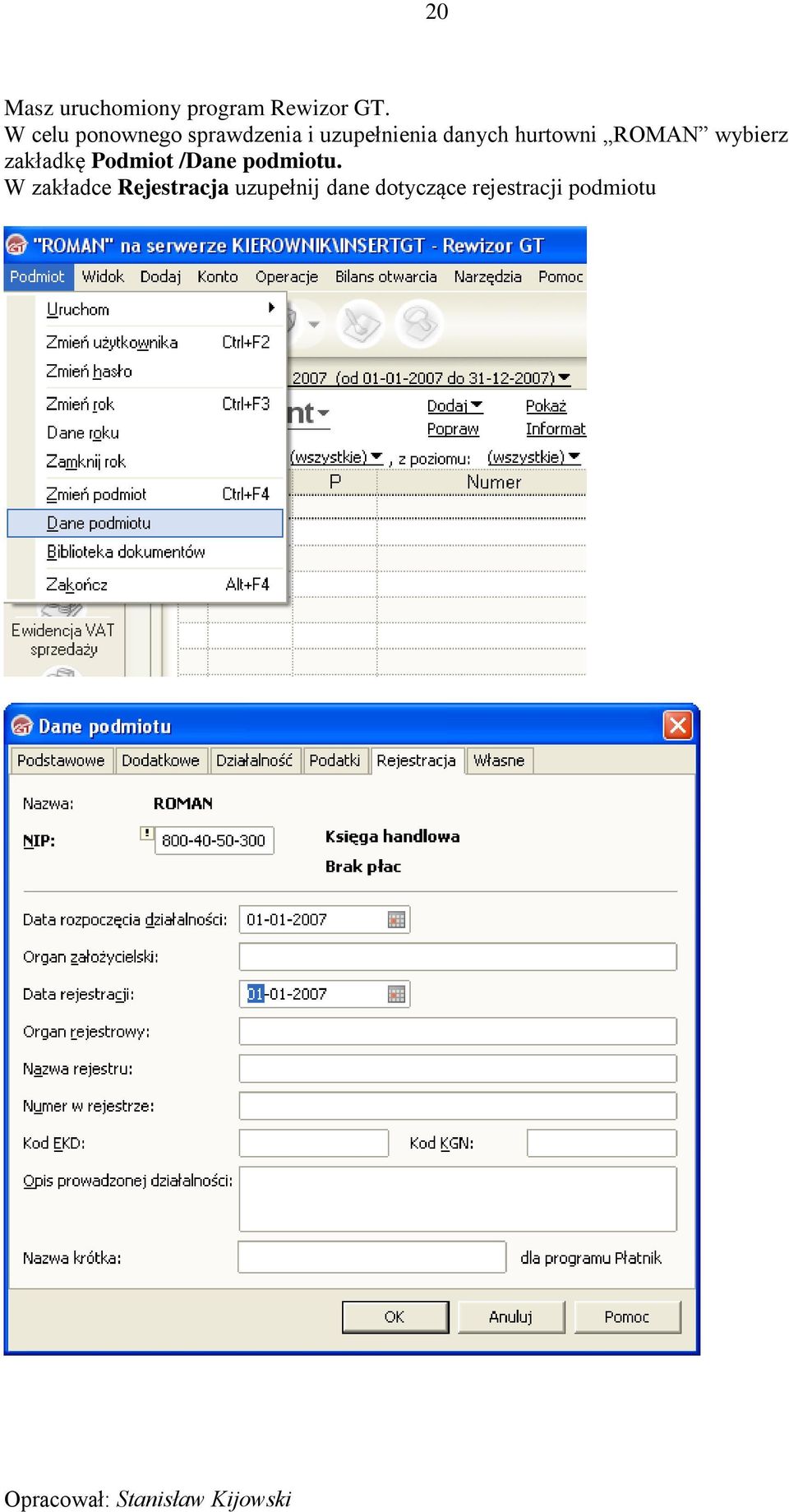Select Dane podmiotu menu entry
789x1512 pixels.
[145, 523]
